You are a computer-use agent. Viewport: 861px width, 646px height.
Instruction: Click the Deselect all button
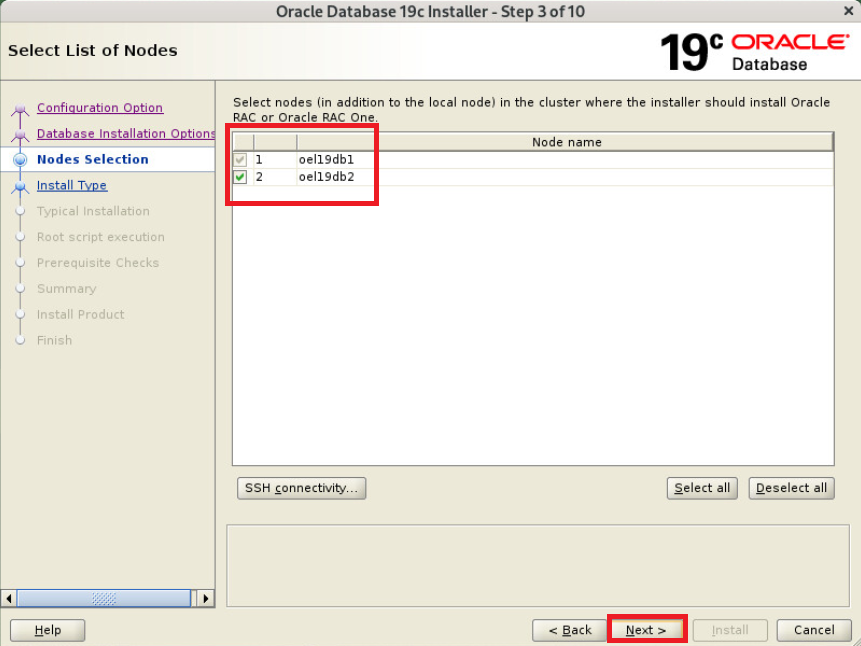pyautogui.click(x=791, y=488)
